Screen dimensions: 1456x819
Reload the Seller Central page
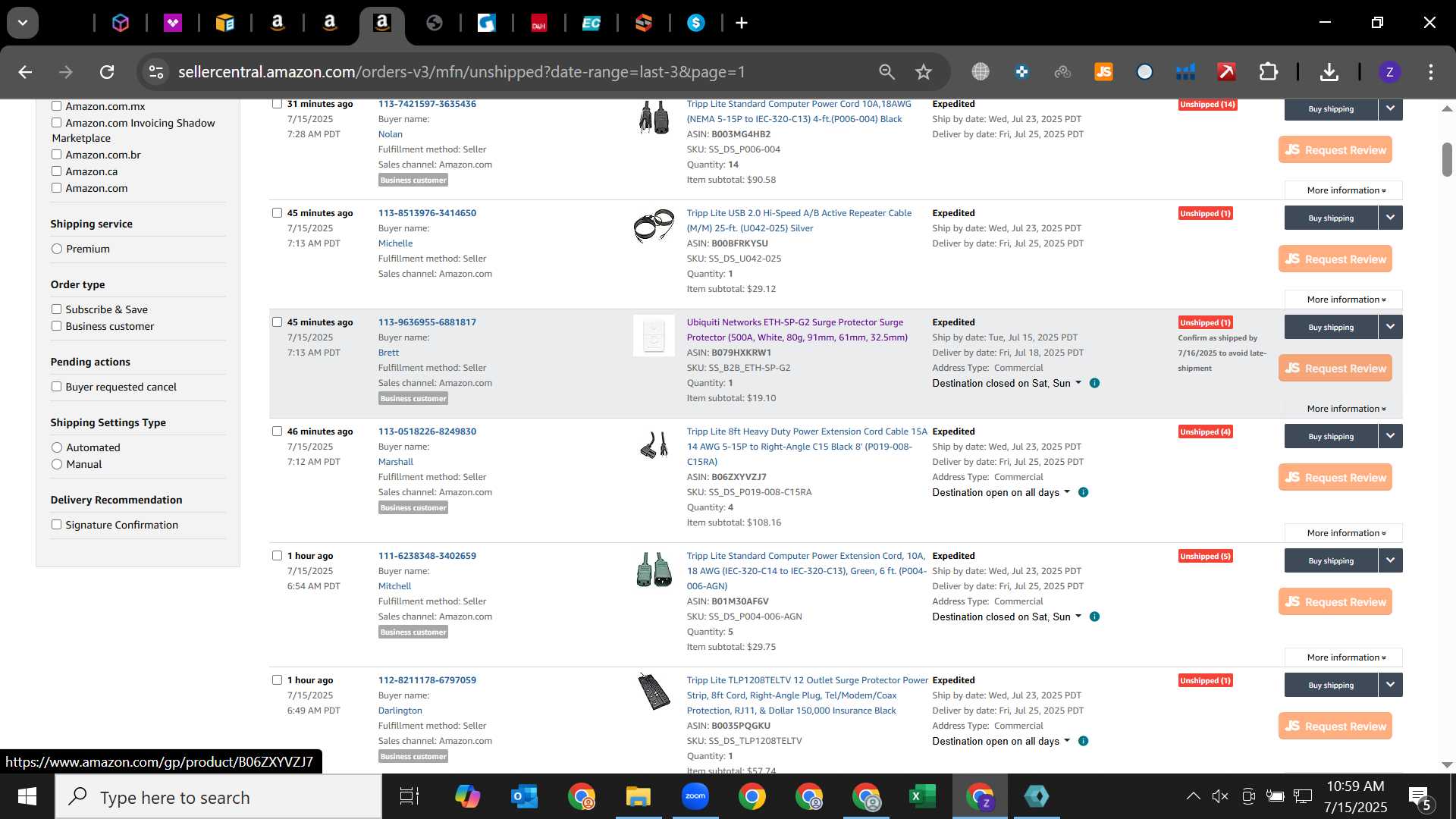click(107, 72)
